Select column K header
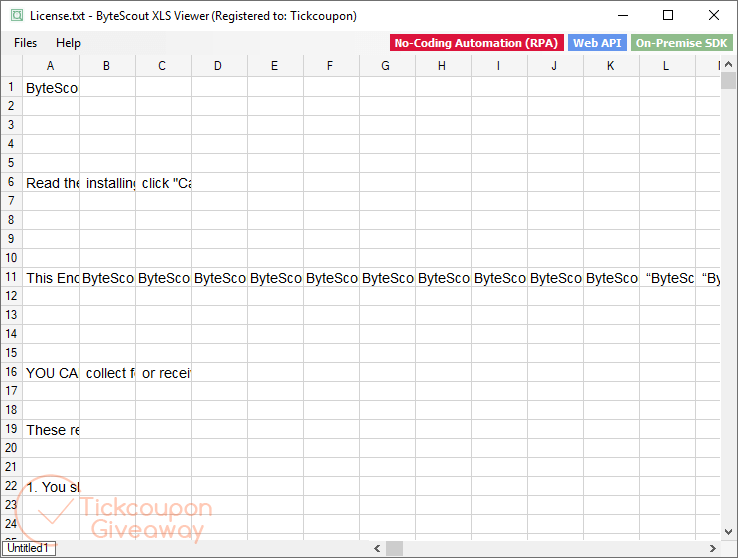738x558 pixels. point(611,66)
